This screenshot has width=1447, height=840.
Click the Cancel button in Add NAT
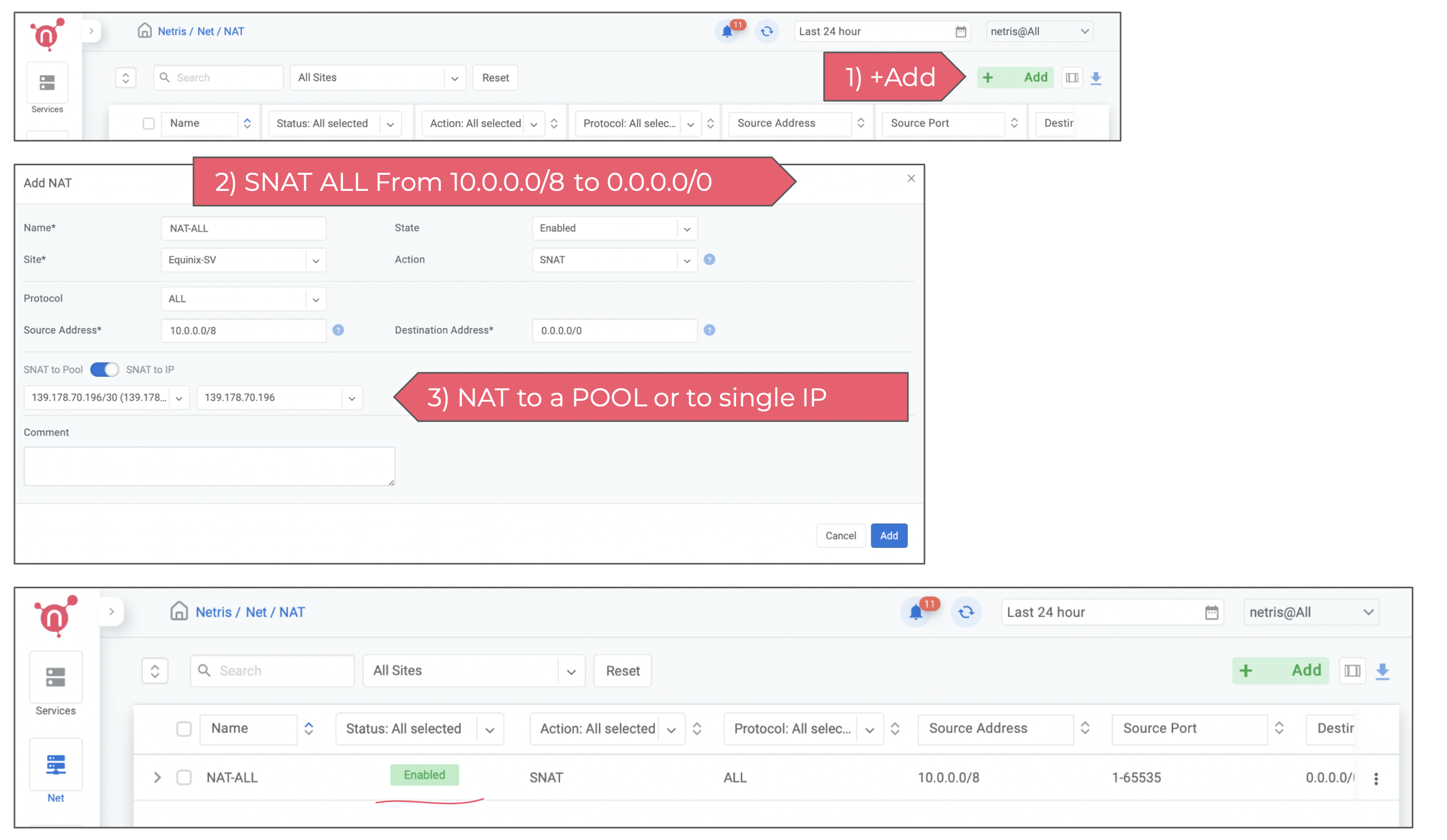[840, 535]
